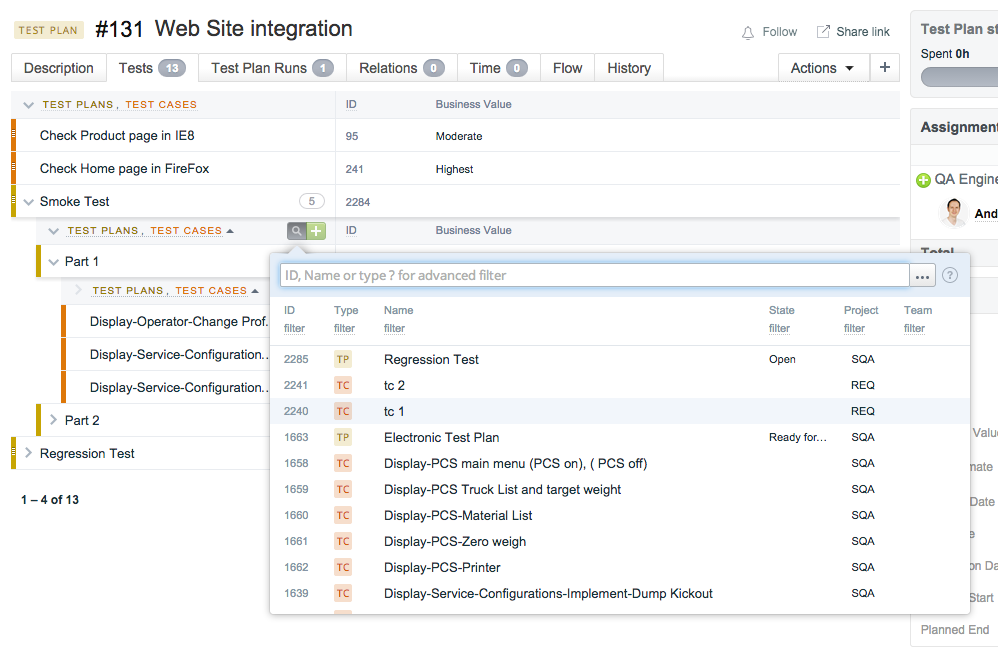Image resolution: width=998 pixels, height=663 pixels.
Task: Click the green plus icon beside QA Engineer
Action: tap(923, 181)
